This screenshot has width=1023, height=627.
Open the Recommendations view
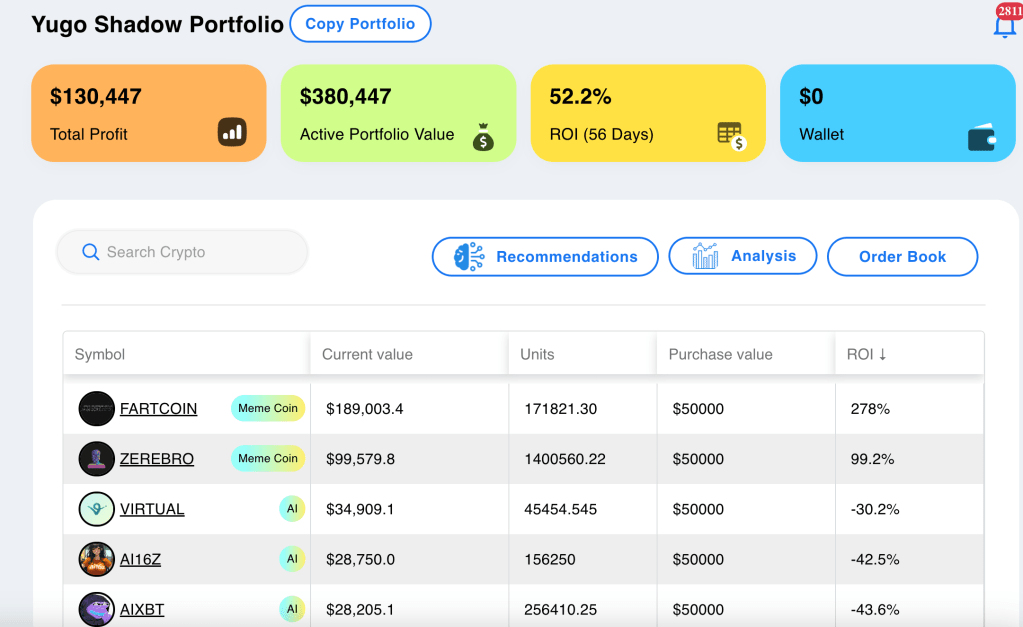[x=545, y=256]
